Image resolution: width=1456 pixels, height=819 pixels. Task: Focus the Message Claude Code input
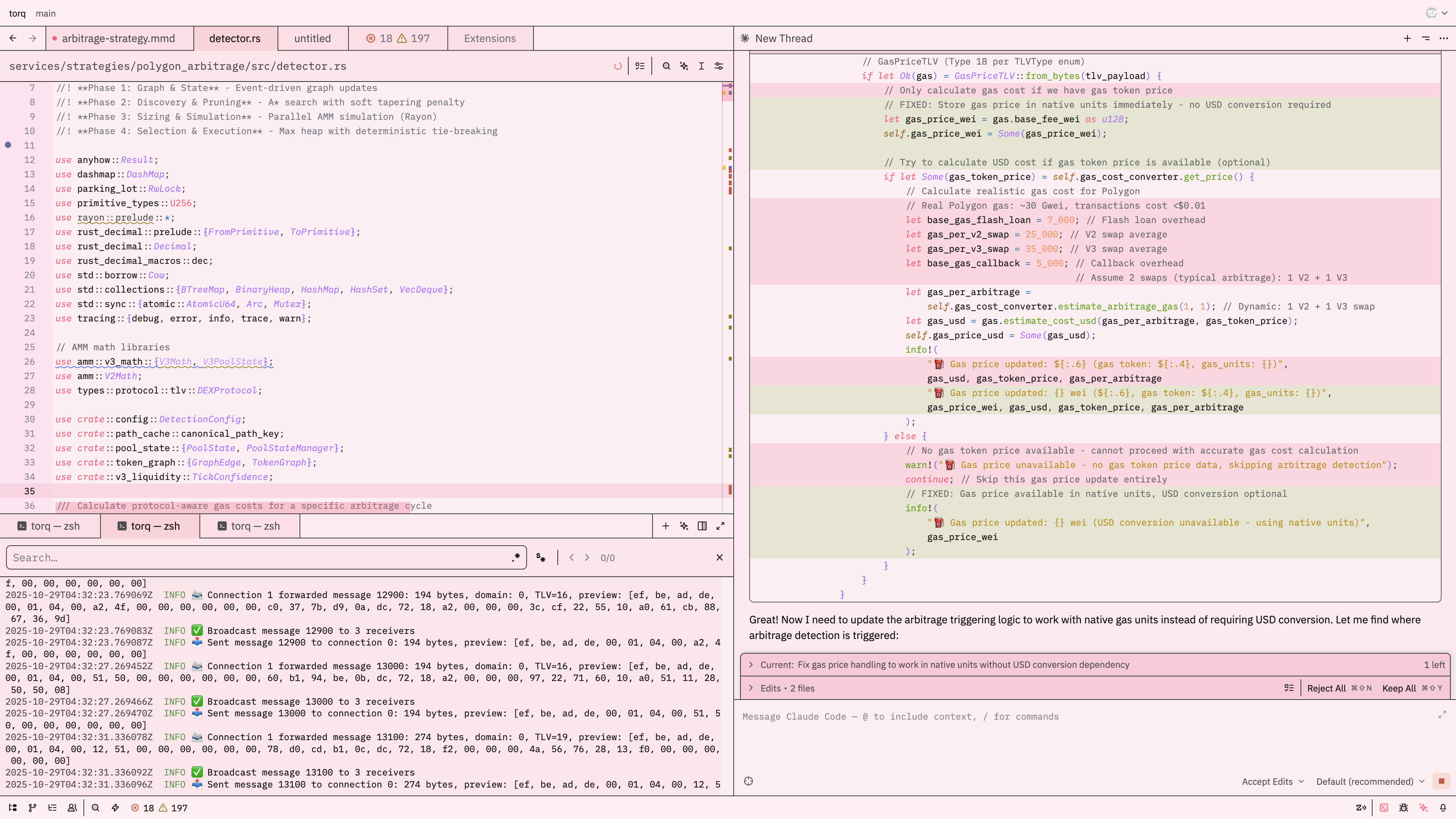[x=1074, y=717]
